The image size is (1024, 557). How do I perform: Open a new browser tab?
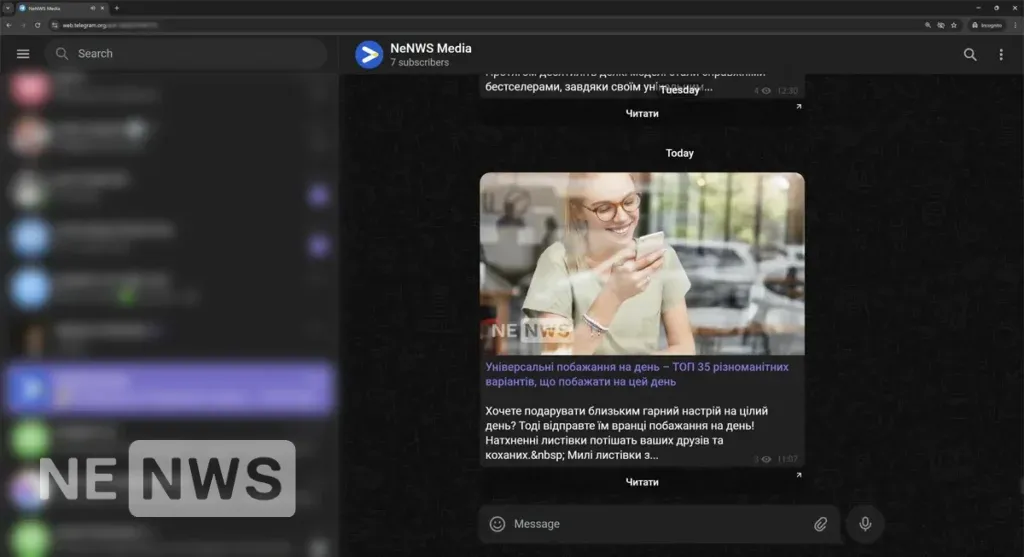click(116, 8)
